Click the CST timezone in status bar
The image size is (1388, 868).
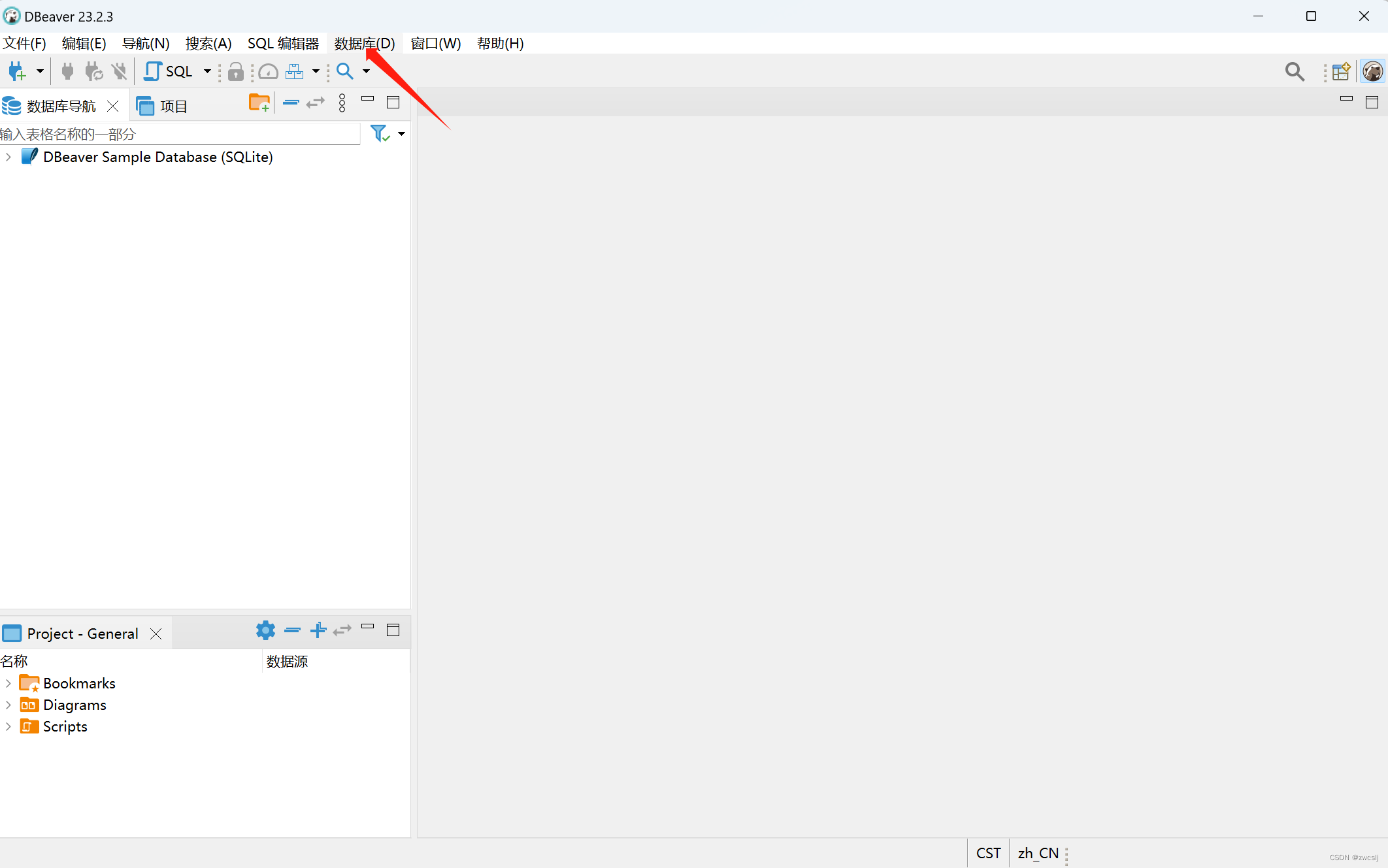pos(988,853)
